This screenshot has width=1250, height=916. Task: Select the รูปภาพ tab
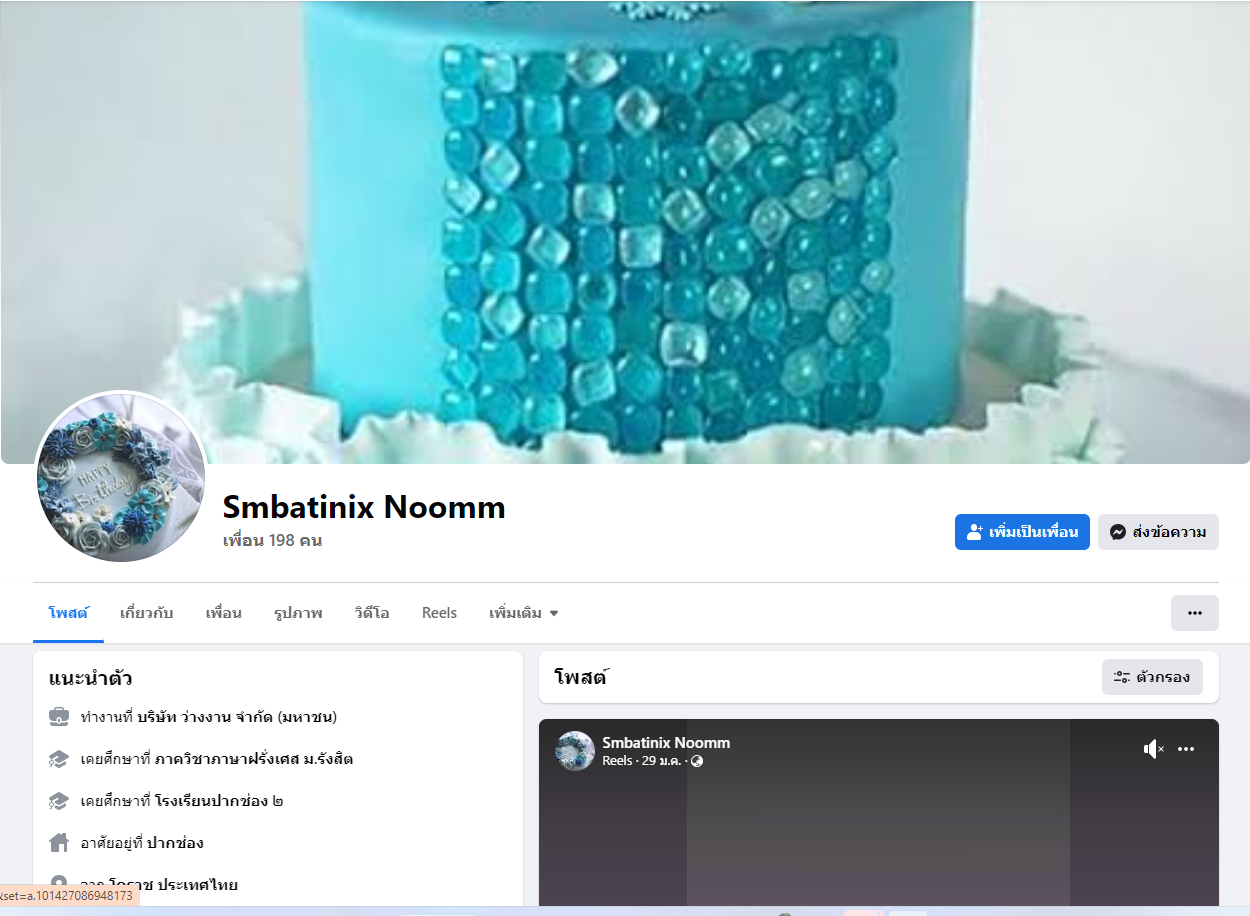click(298, 613)
